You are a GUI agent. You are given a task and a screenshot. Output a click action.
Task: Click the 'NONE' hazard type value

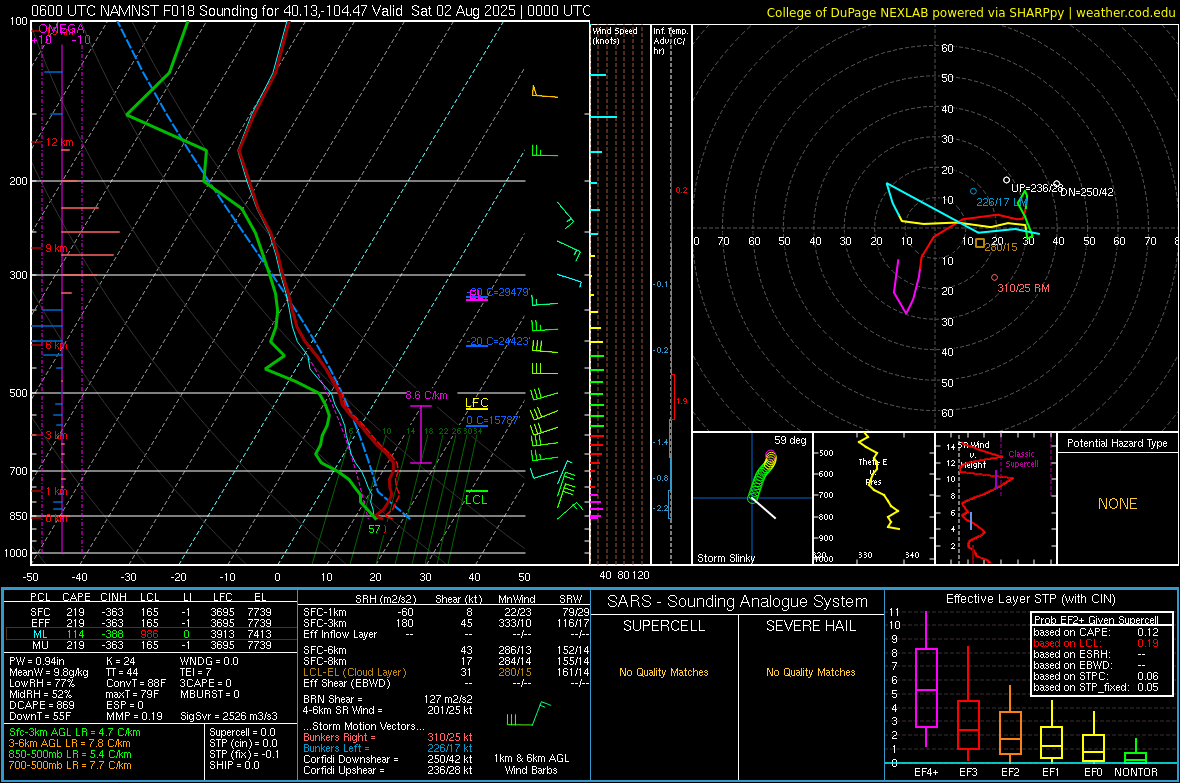pos(1118,504)
